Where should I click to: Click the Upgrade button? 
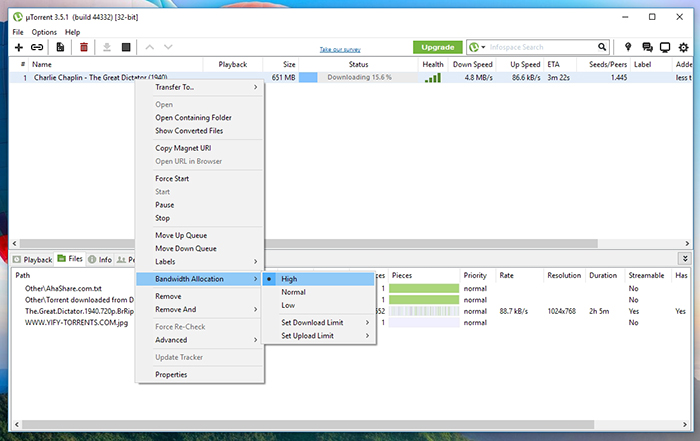[438, 47]
